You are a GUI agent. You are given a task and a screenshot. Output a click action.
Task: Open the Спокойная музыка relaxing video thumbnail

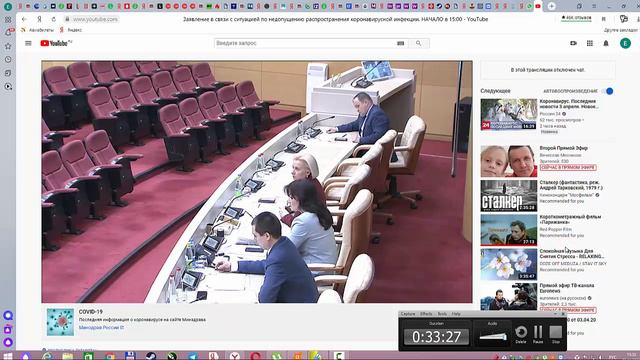click(x=509, y=264)
